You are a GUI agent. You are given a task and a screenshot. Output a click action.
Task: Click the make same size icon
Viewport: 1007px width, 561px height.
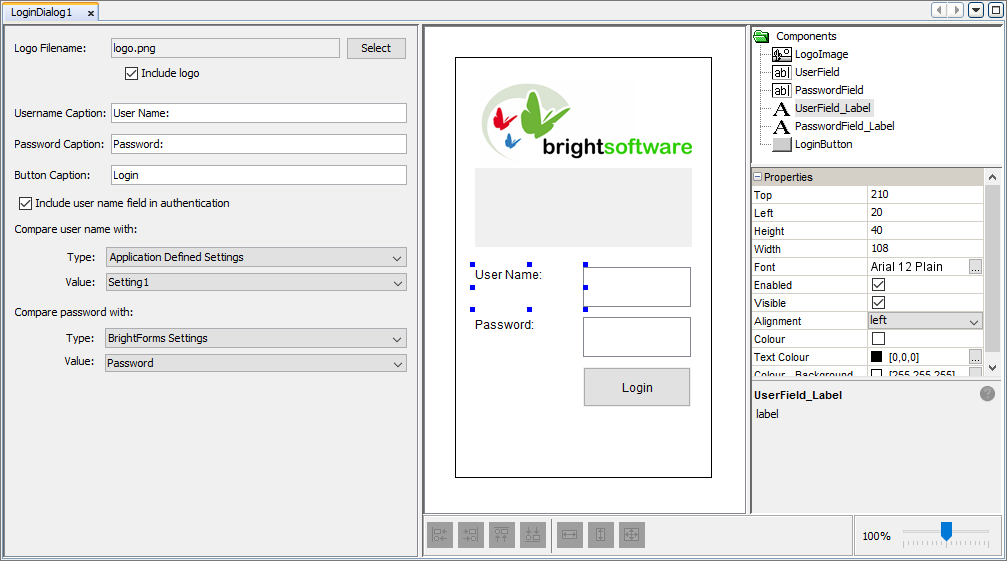click(631, 535)
